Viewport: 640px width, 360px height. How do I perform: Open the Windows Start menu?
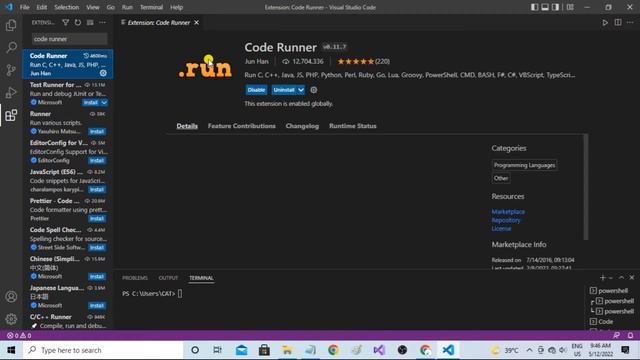11,350
